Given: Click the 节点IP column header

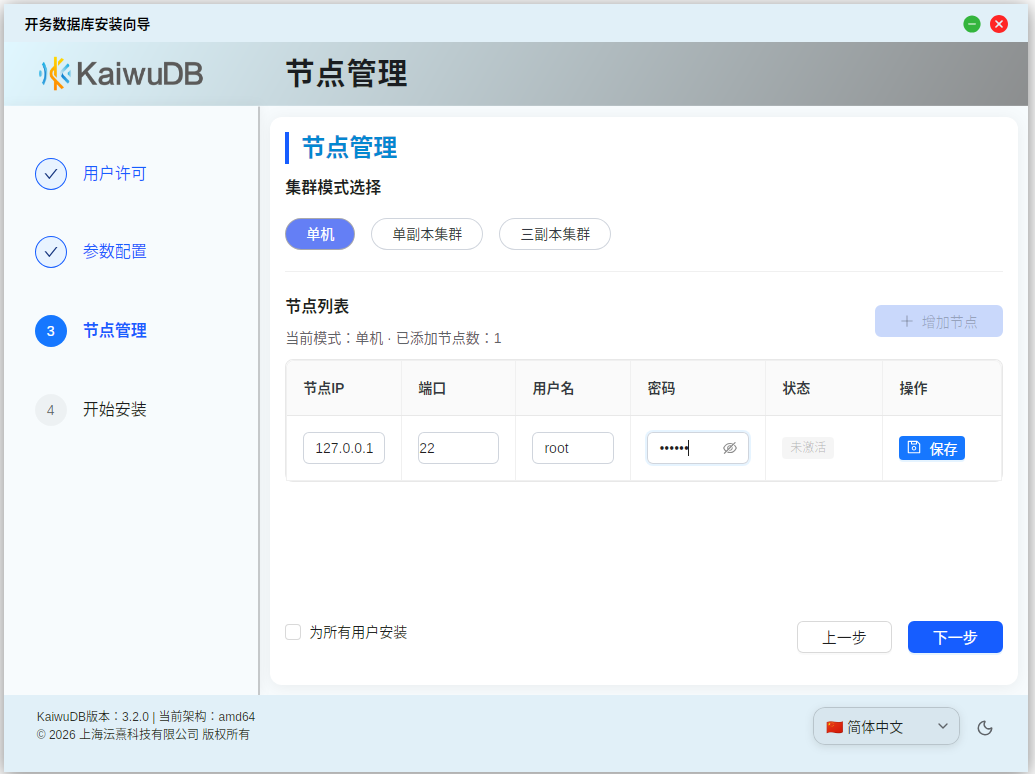Looking at the screenshot, I should click(323, 389).
